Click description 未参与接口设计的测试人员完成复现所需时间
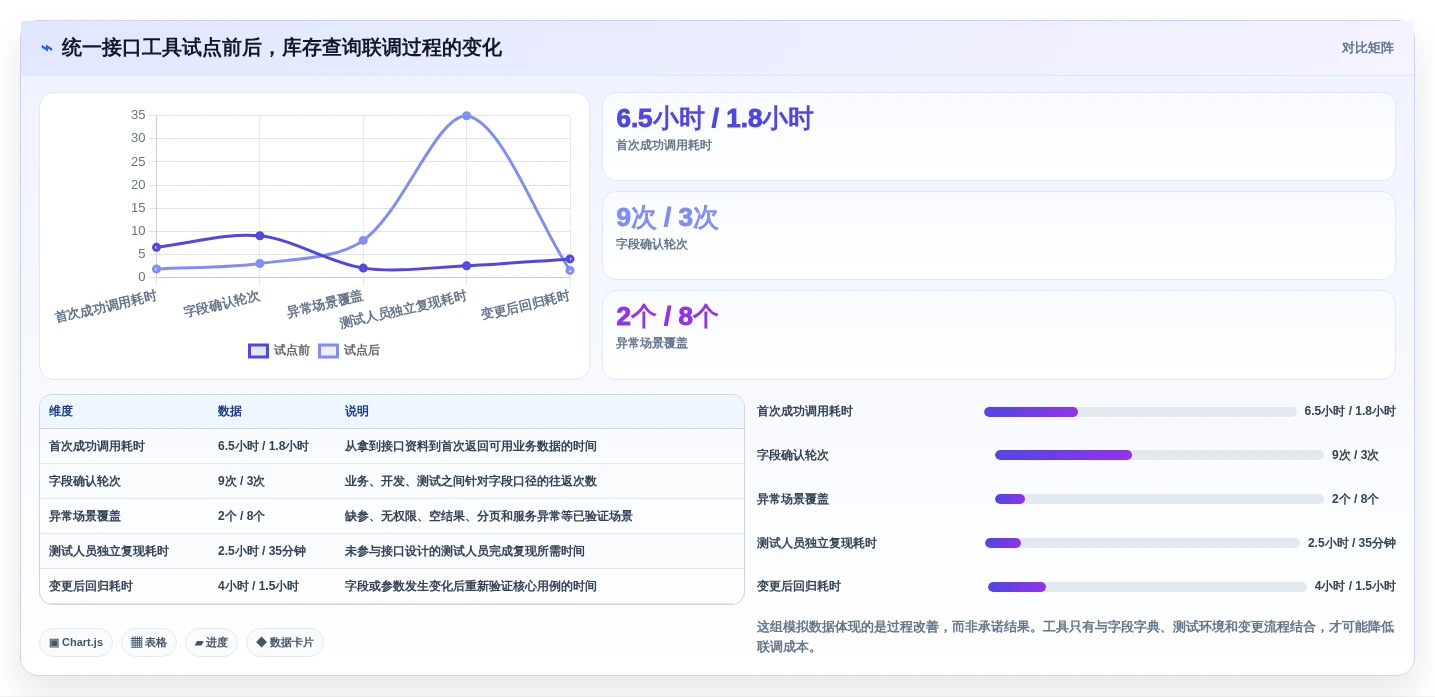Viewport: 1435px width, 697px height. [465, 552]
